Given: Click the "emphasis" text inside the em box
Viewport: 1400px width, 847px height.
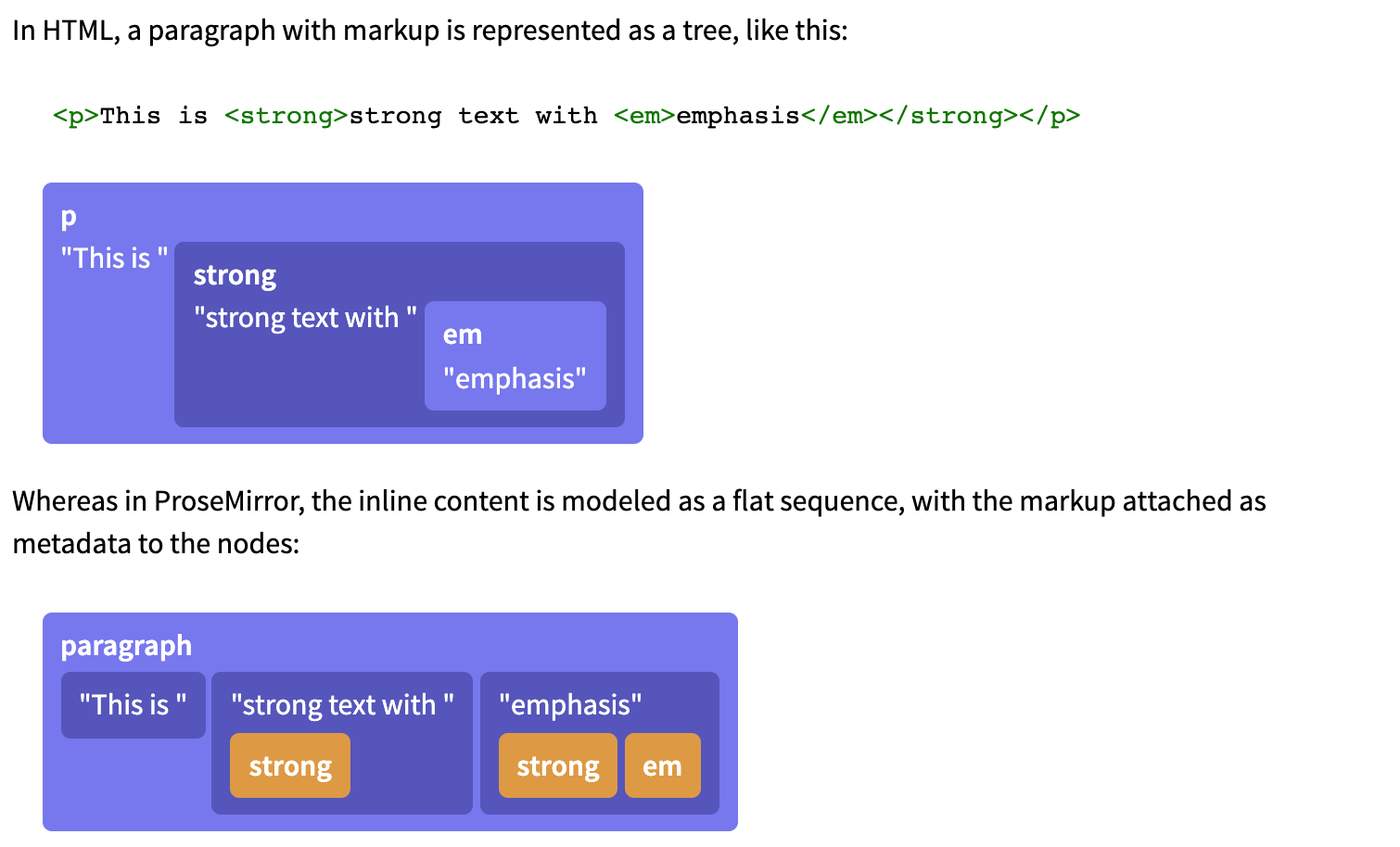Looking at the screenshot, I should coord(515,378).
